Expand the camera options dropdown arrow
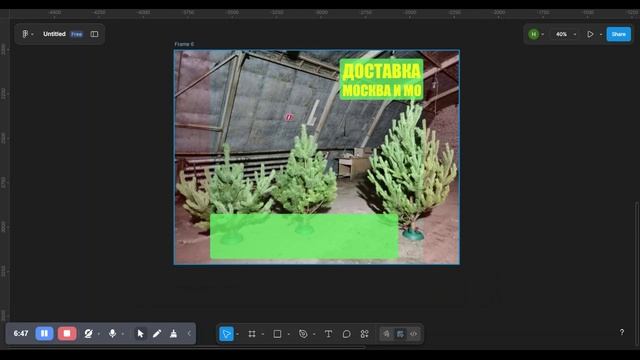 [98, 334]
